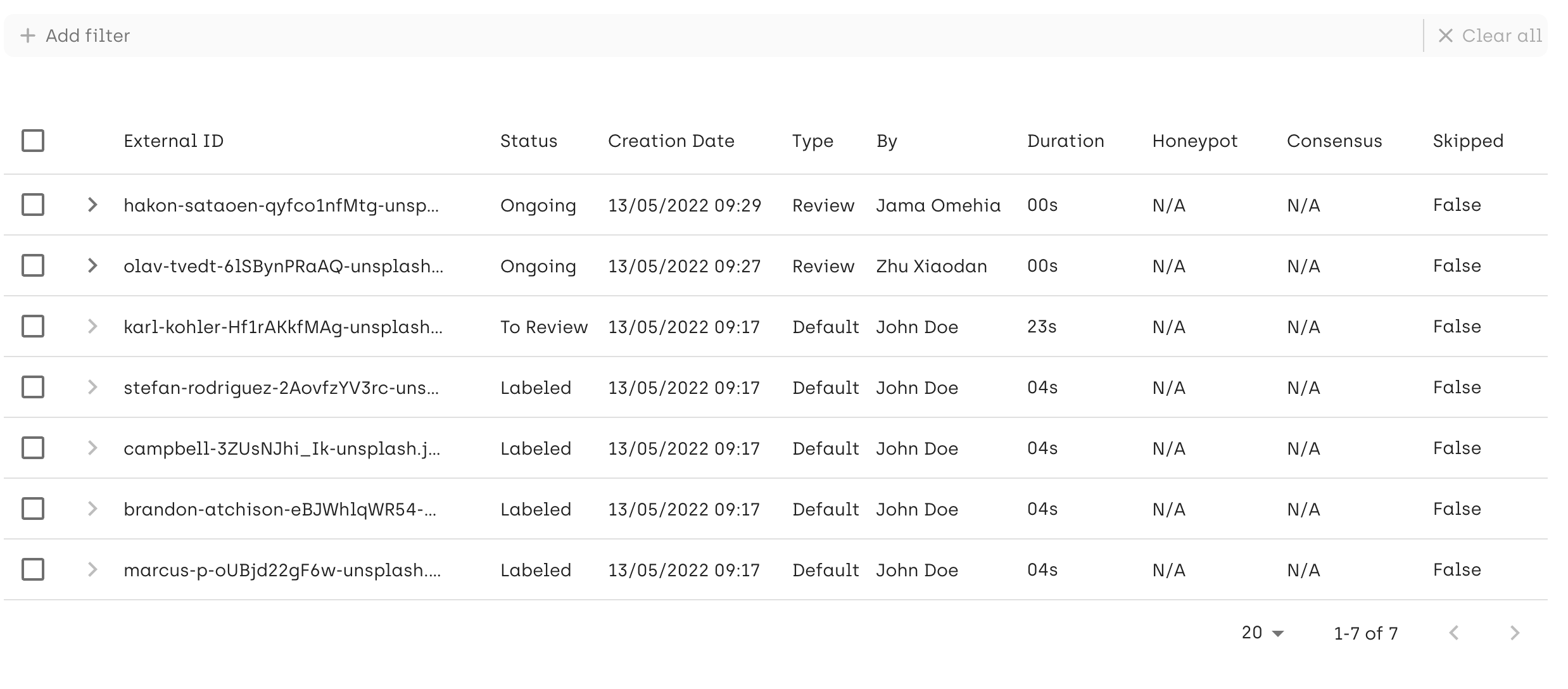This screenshot has width=1568, height=689.
Task: Tick the hakon-sataoen row checkbox
Action: click(x=33, y=205)
